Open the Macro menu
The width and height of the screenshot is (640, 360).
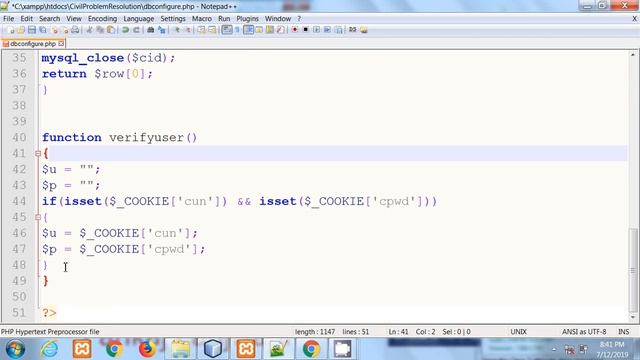pos(202,19)
